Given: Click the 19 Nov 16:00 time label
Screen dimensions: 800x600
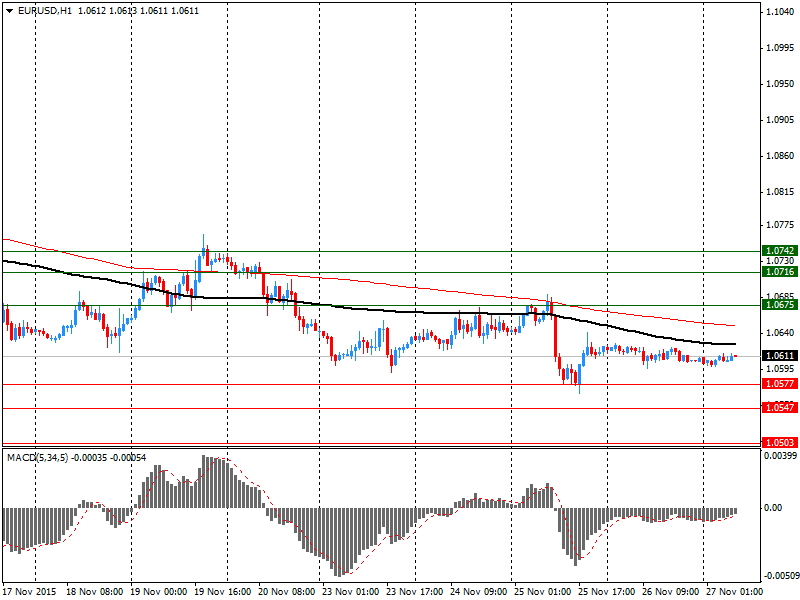Looking at the screenshot, I should coord(222,592).
